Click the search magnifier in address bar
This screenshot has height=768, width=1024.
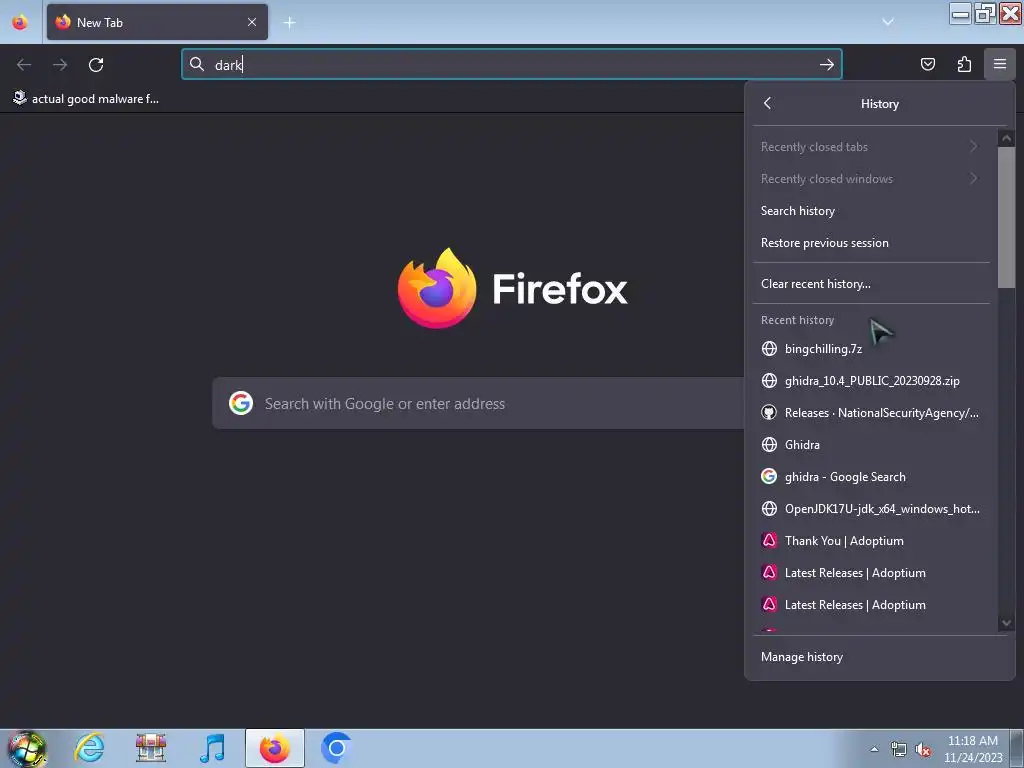pos(197,64)
